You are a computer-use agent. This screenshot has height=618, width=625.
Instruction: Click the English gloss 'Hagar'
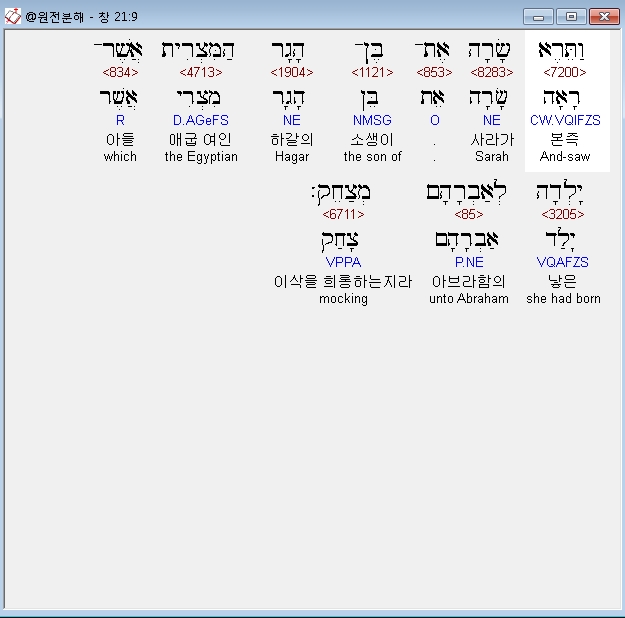[291, 157]
